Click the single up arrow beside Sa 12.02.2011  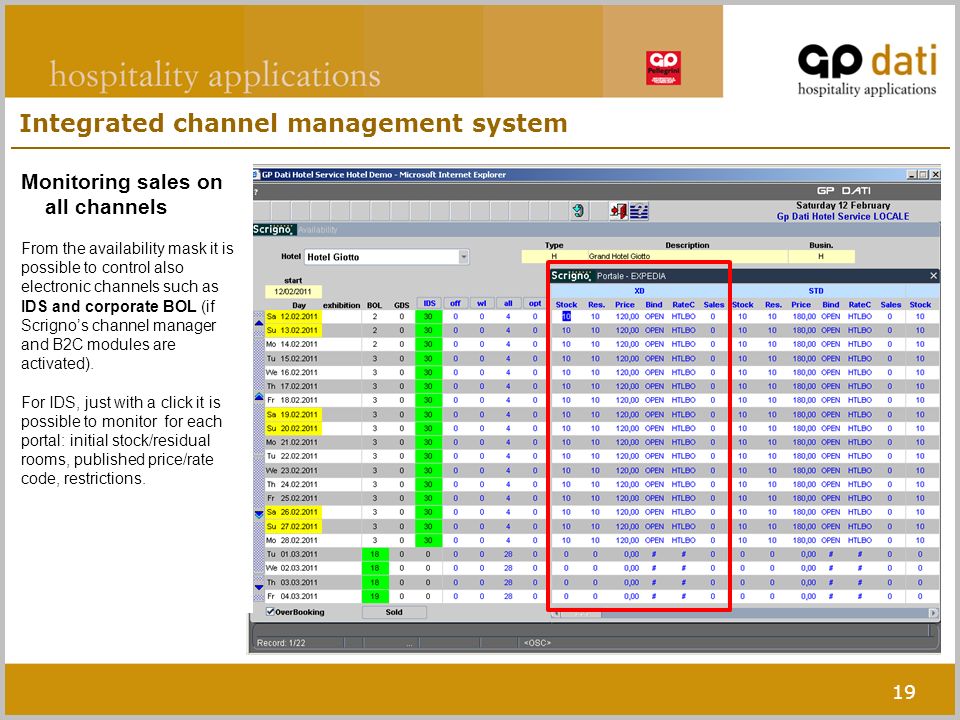[x=259, y=323]
